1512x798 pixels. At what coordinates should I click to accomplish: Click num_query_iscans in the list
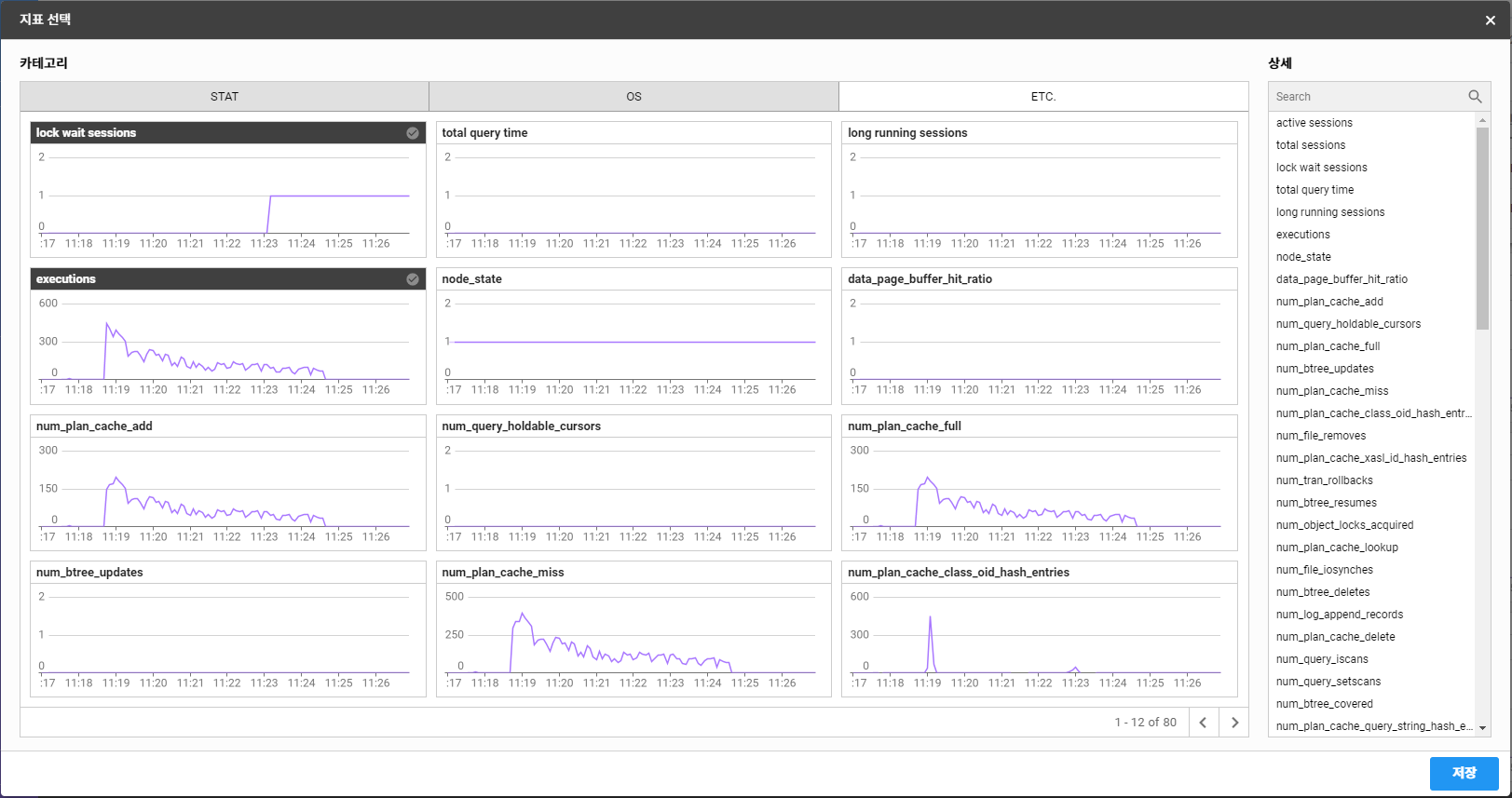tap(1322, 659)
